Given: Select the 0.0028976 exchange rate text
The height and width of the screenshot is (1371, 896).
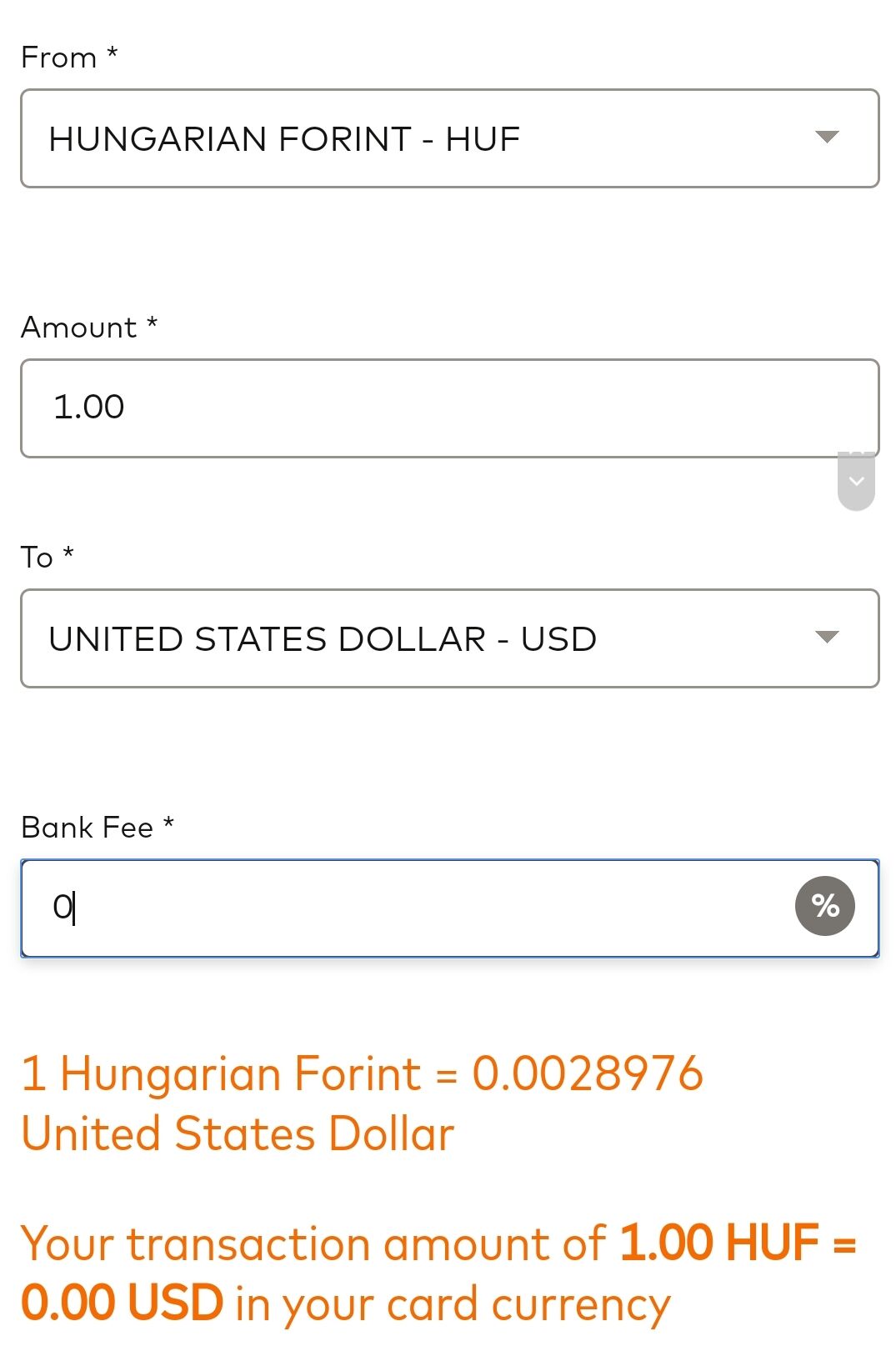Looking at the screenshot, I should tap(588, 1073).
